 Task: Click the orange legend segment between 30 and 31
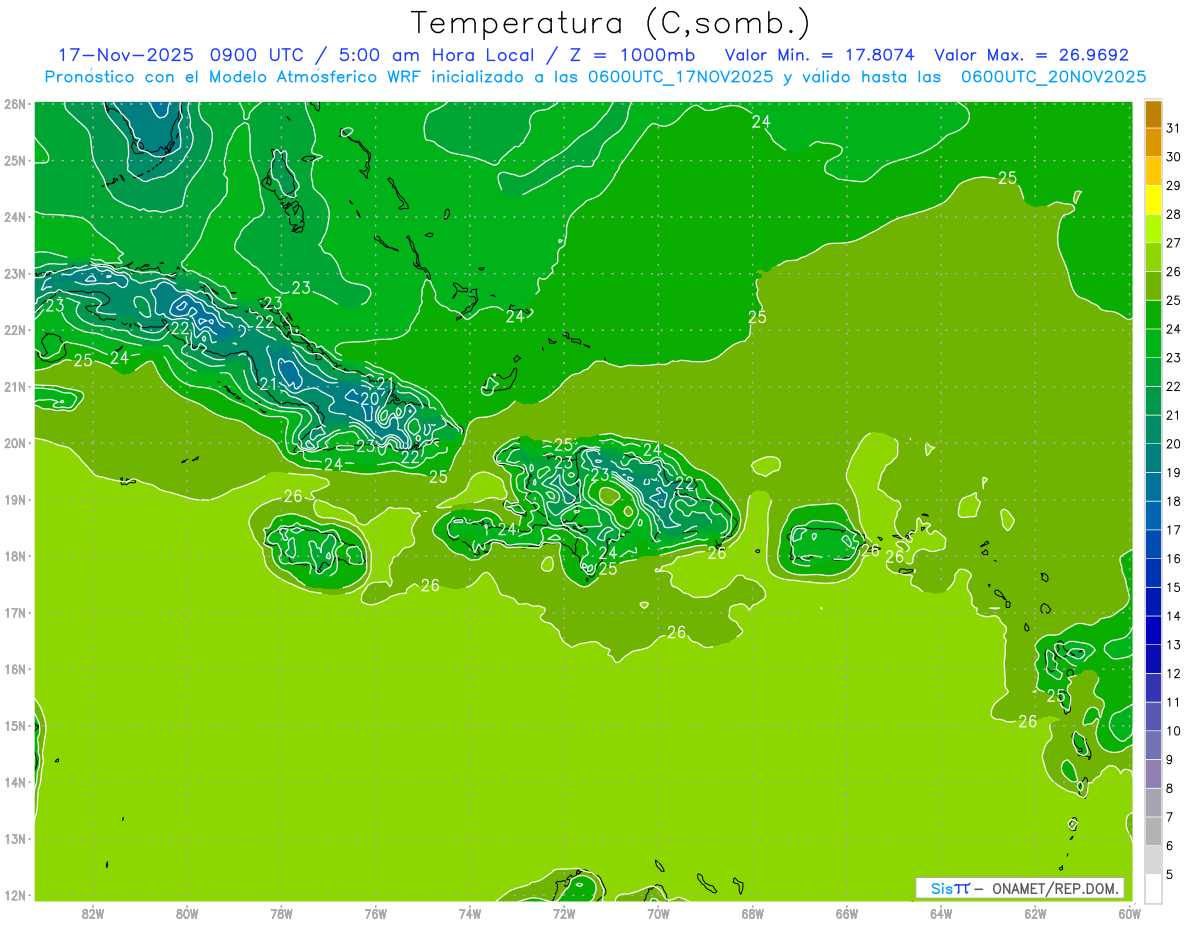(x=1153, y=143)
